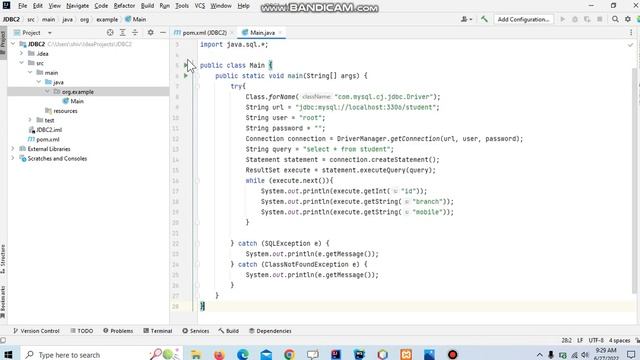Open Chrome from the taskbar
640x360 pixels.
click(x=289, y=354)
